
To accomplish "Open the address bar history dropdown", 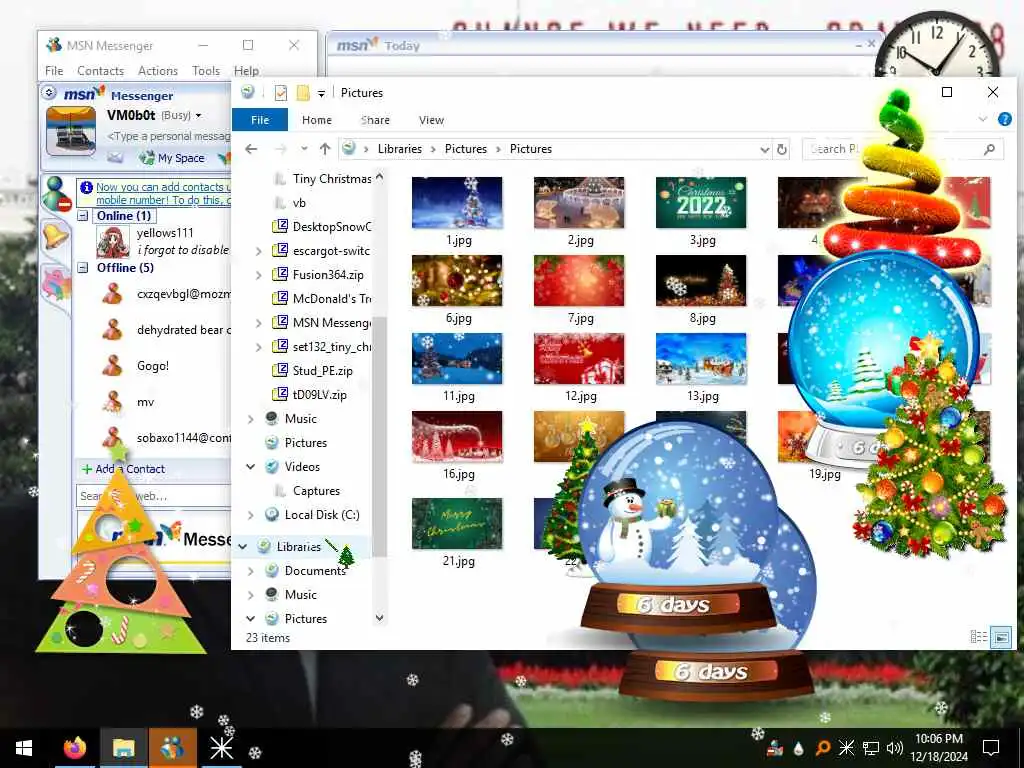I will click(x=765, y=150).
